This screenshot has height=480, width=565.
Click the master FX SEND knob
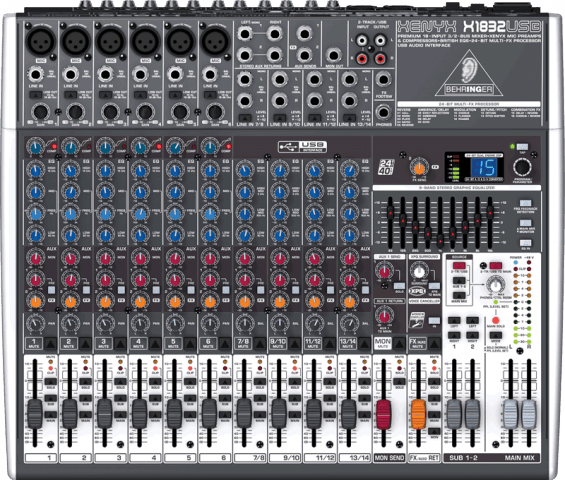pos(419,168)
